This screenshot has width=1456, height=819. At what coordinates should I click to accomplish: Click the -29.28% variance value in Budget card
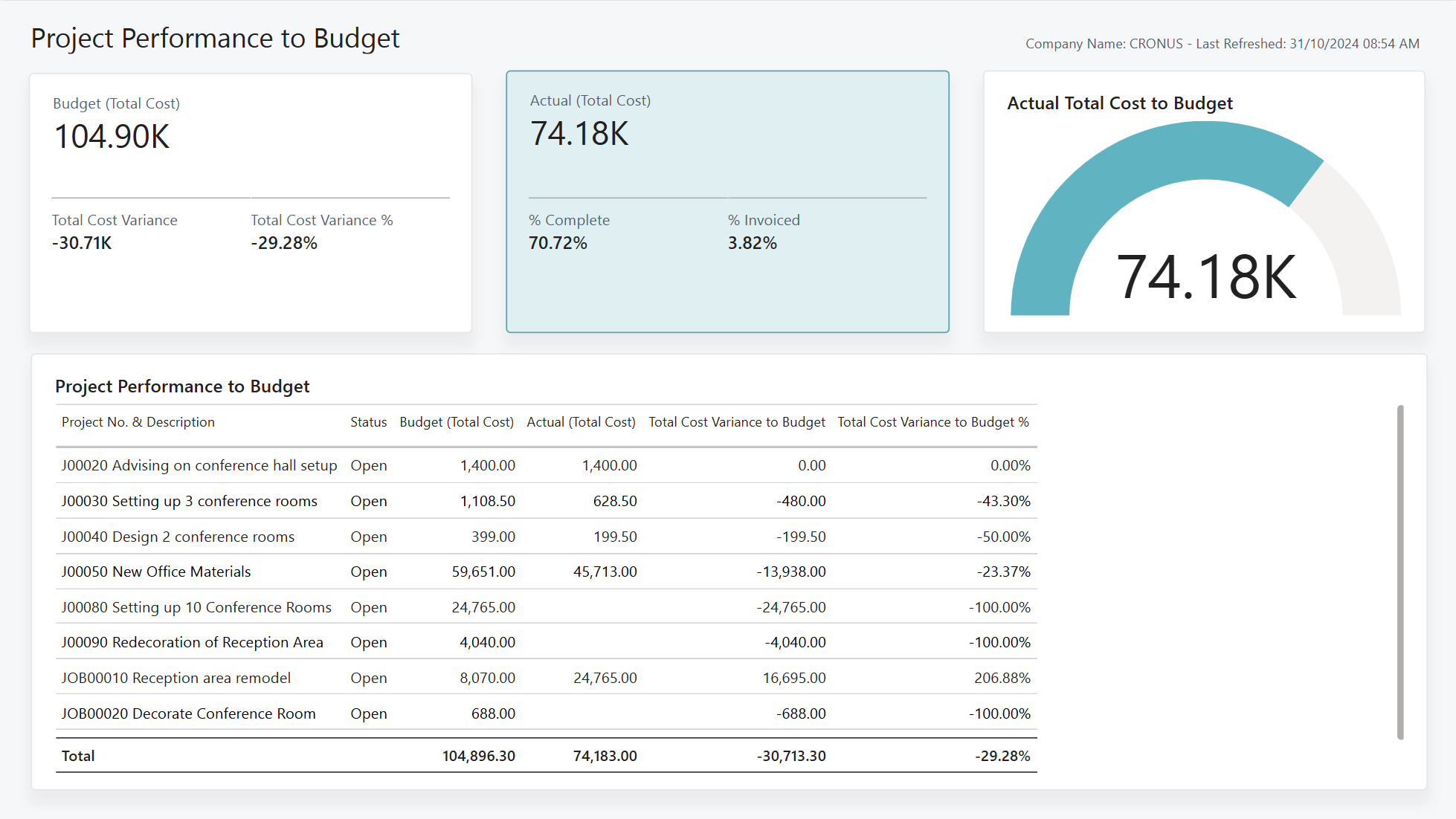click(284, 243)
